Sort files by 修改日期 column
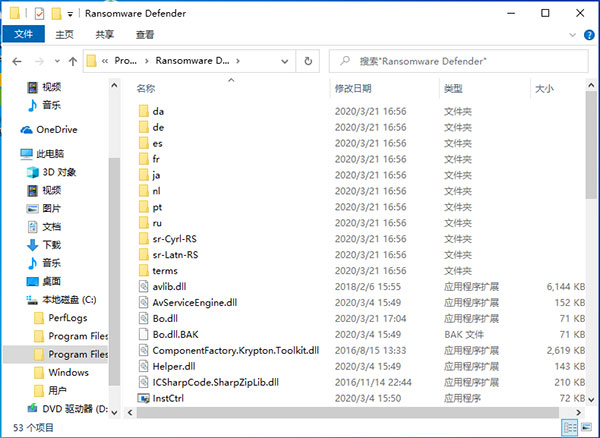600x438 pixels. [x=353, y=89]
